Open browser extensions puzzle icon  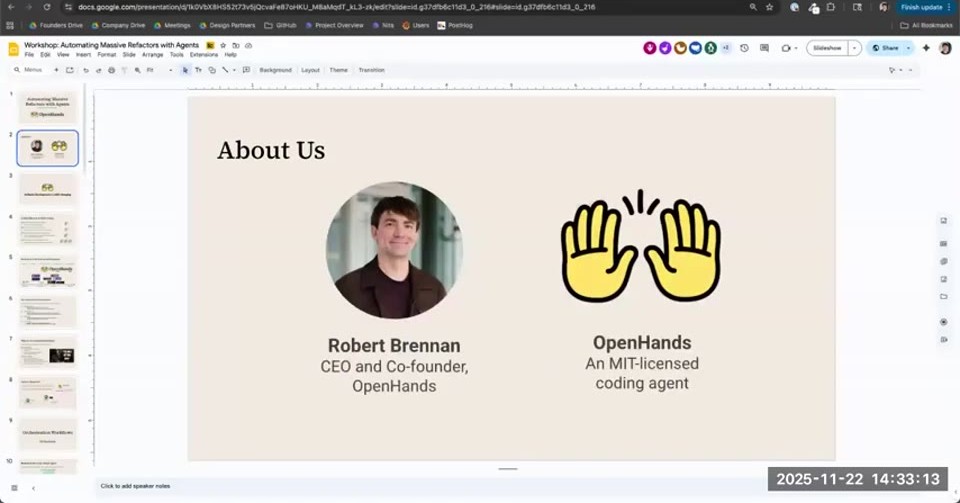coord(831,7)
